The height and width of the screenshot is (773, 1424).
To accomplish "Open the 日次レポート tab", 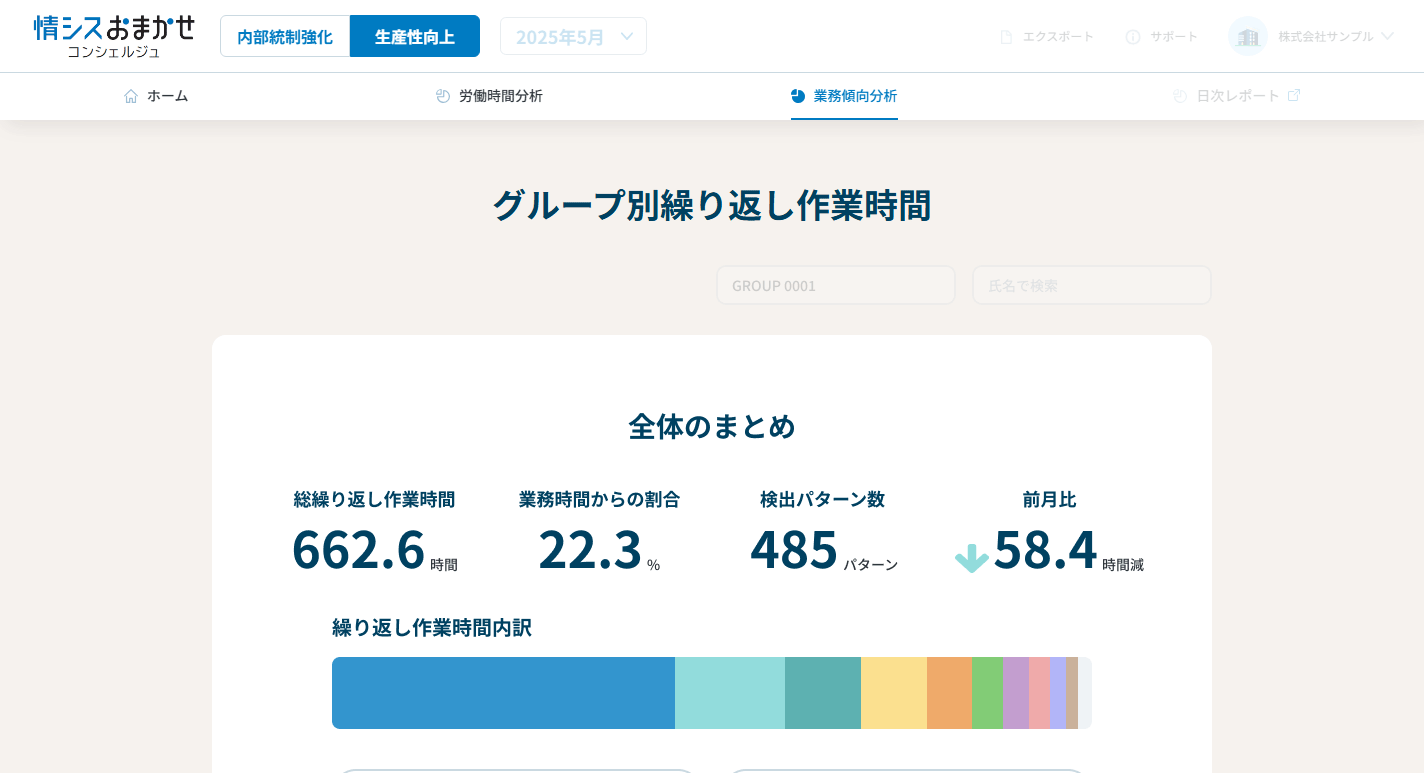I will 1236,95.
